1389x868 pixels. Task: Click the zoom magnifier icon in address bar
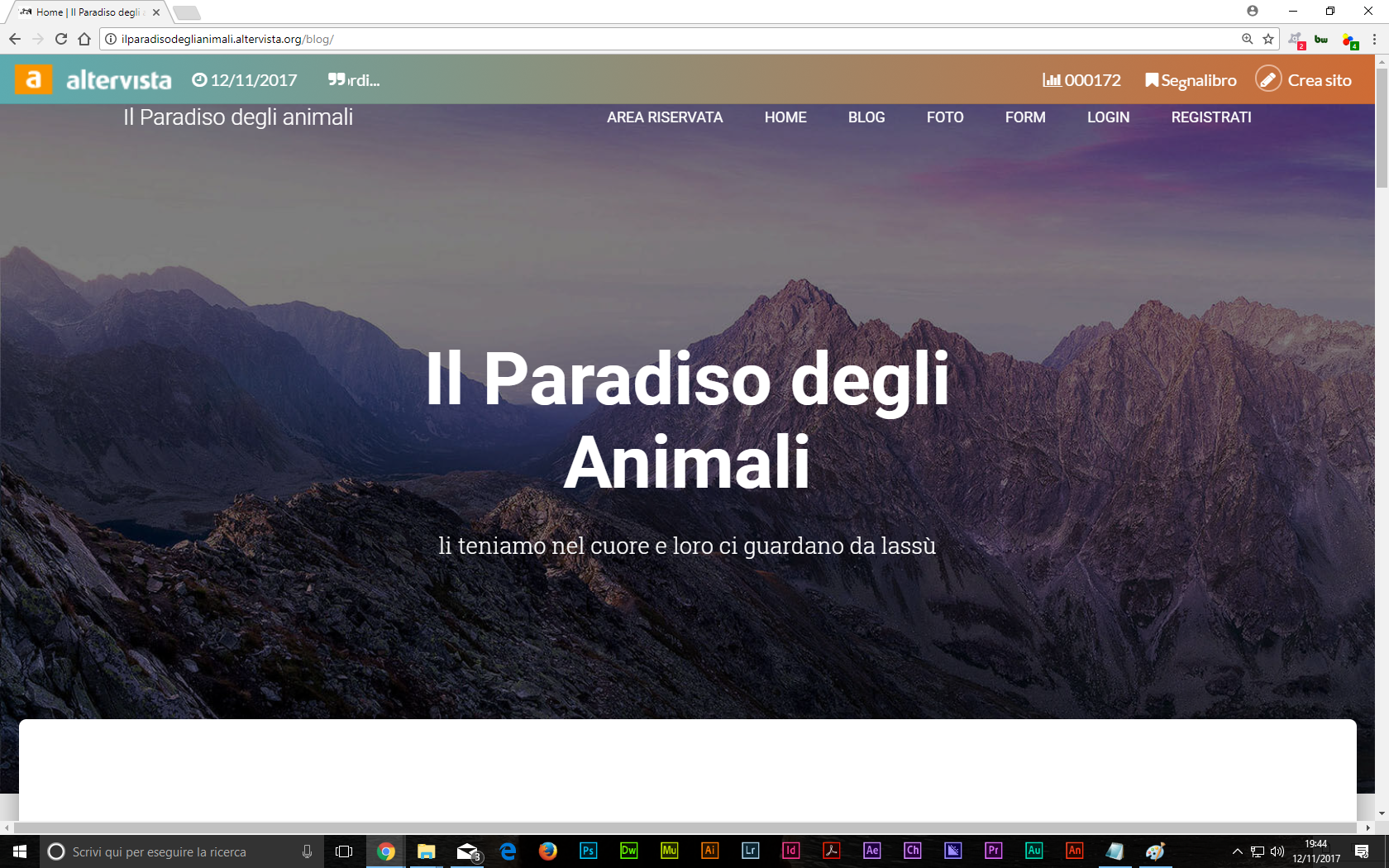point(1247,39)
